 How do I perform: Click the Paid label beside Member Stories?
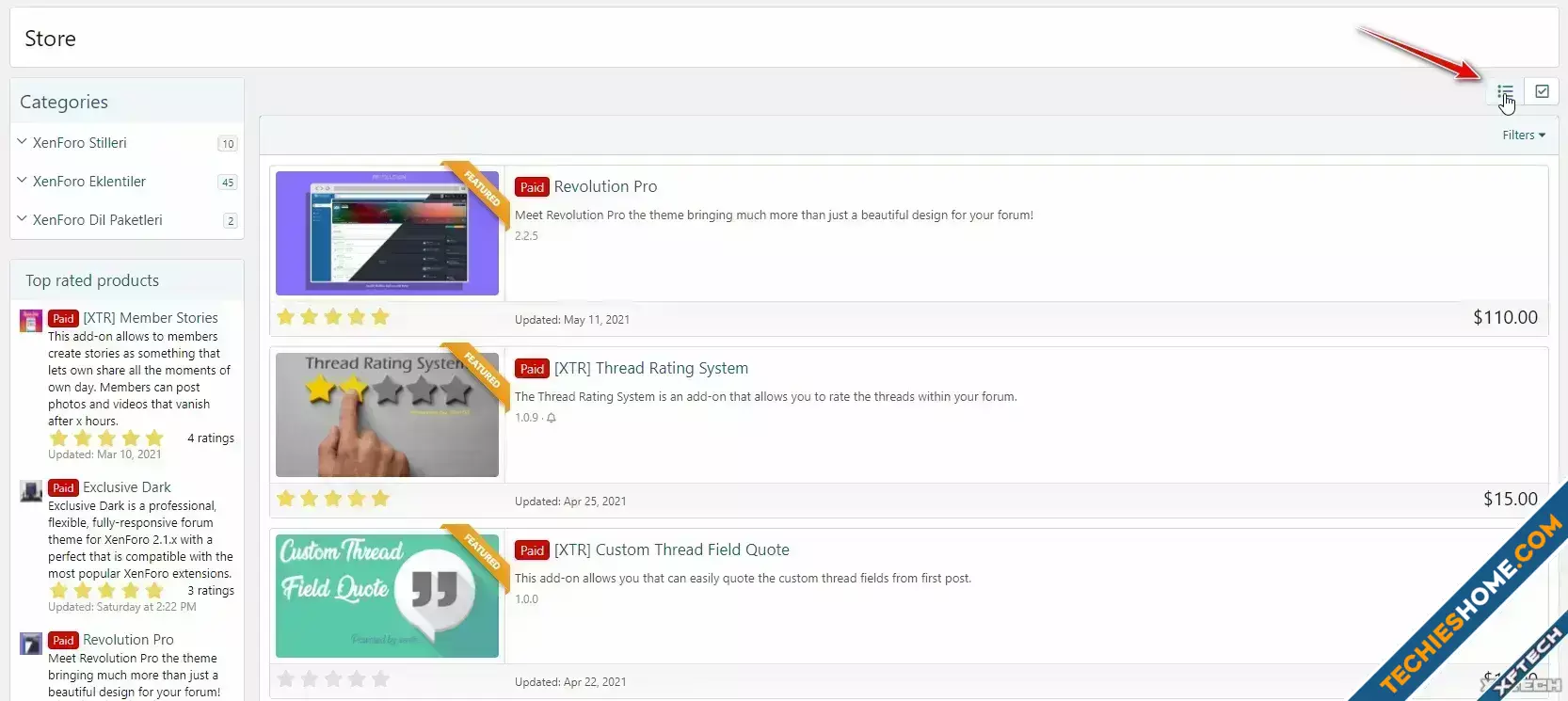[x=63, y=319]
